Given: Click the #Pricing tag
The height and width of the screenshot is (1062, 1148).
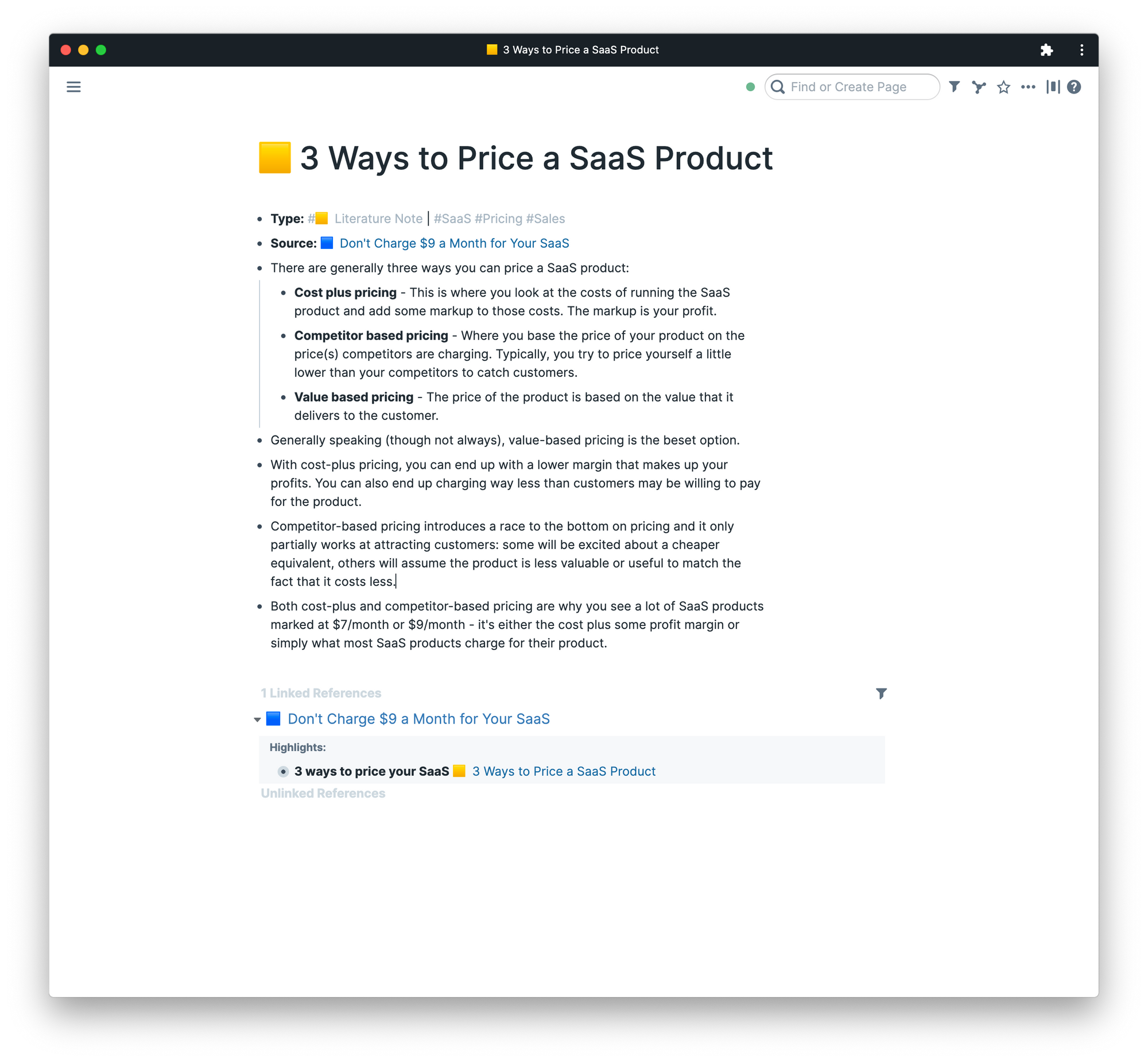Looking at the screenshot, I should 498,219.
